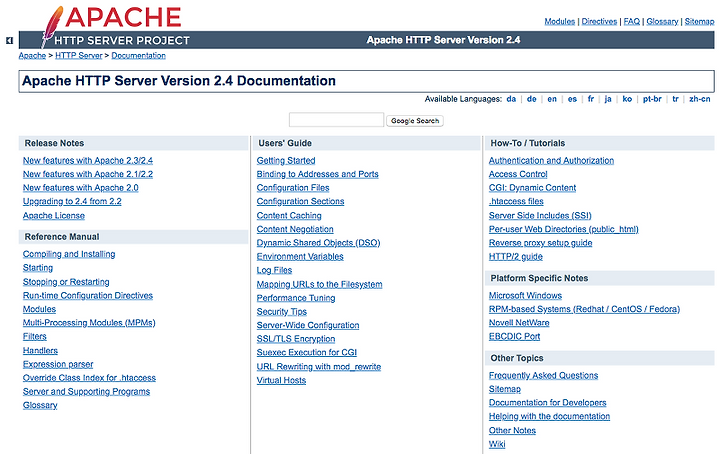Open the FAQ top navigation link
720x454 pixels.
632,21
